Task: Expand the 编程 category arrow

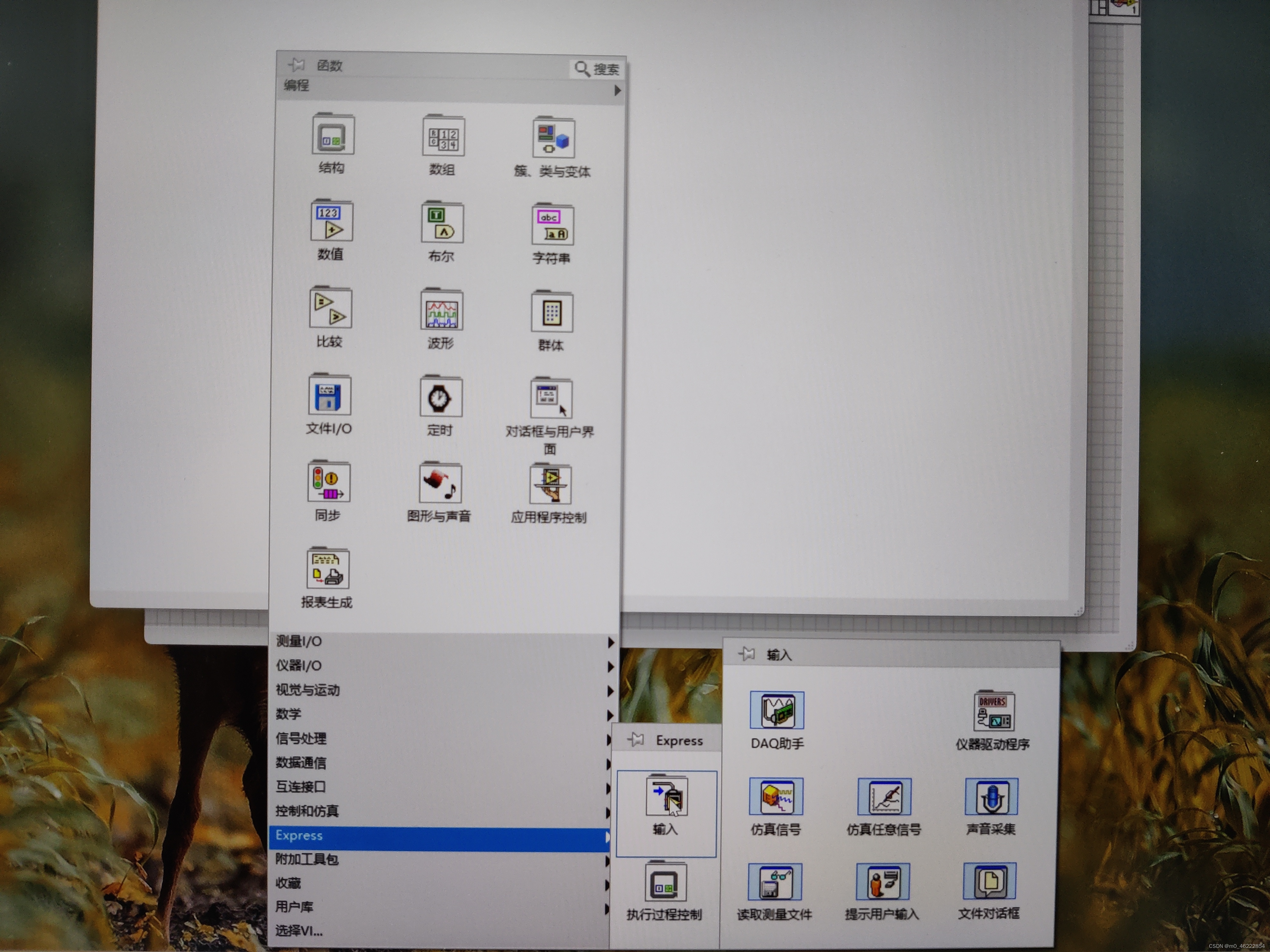Action: coord(617,91)
